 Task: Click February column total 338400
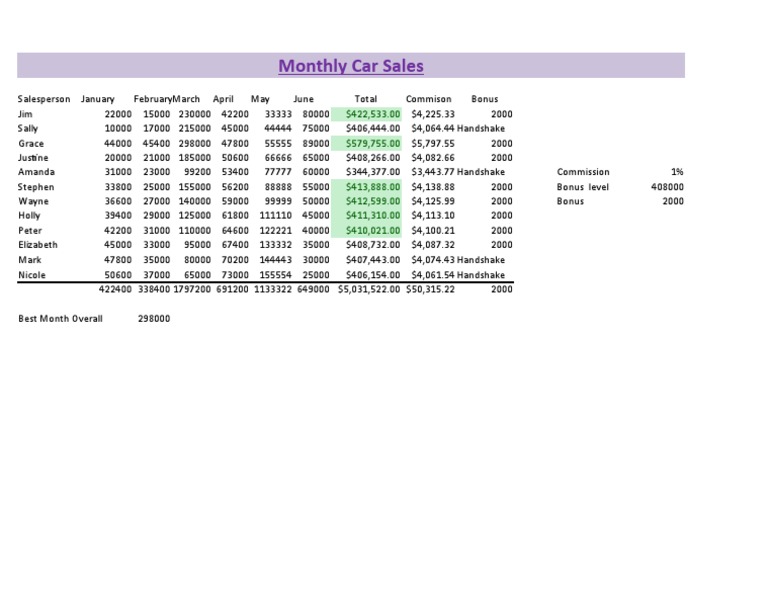154,289
